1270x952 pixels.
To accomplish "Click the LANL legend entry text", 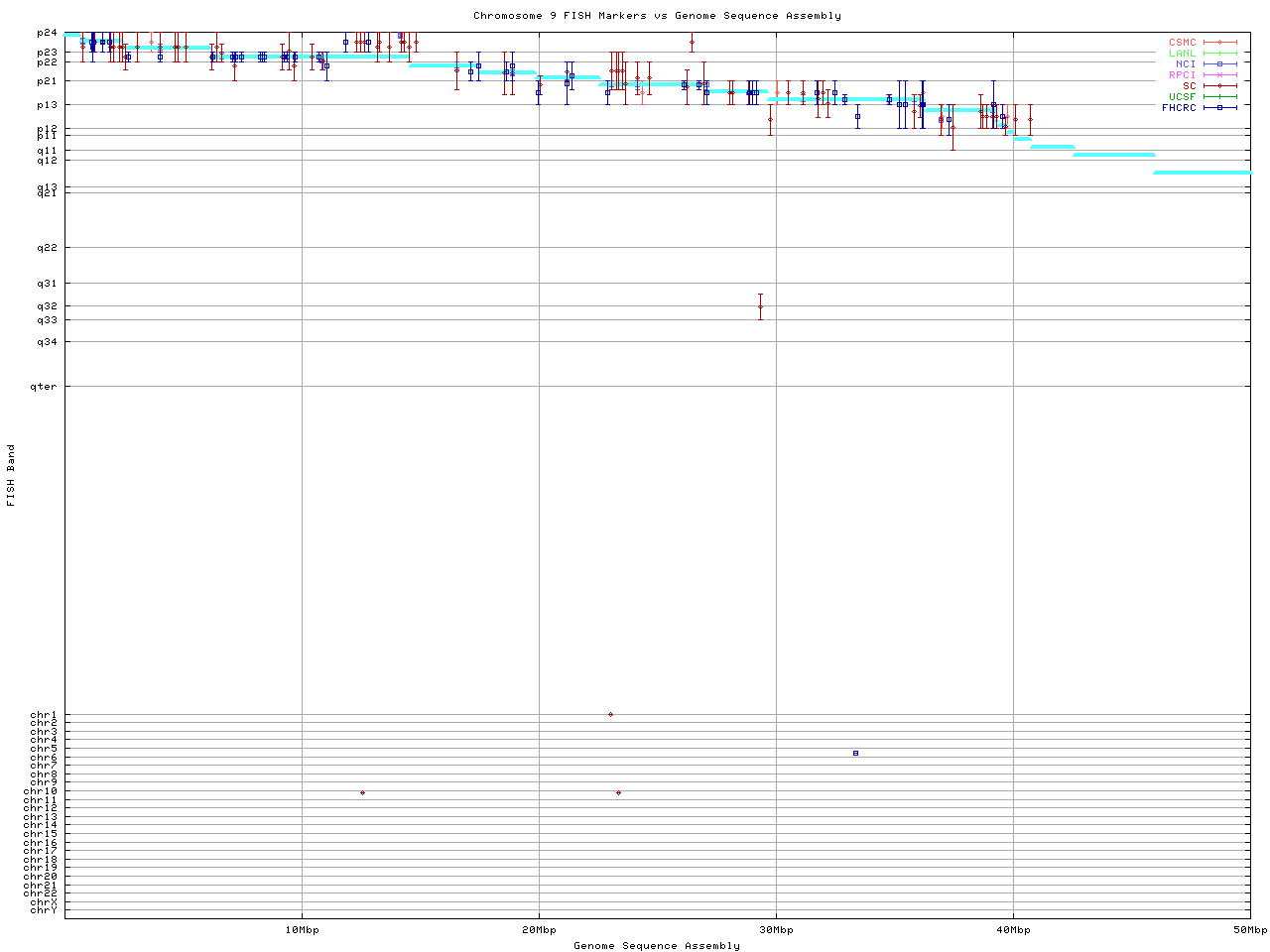I will point(1182,54).
